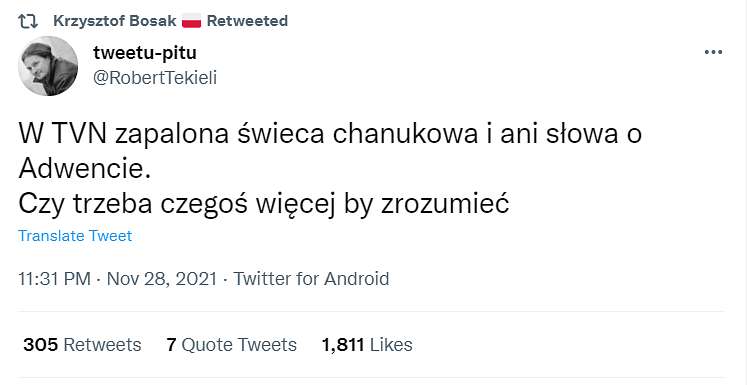The width and height of the screenshot is (747, 385).
Task: Click the 1,811 likes count number
Action: (x=343, y=344)
